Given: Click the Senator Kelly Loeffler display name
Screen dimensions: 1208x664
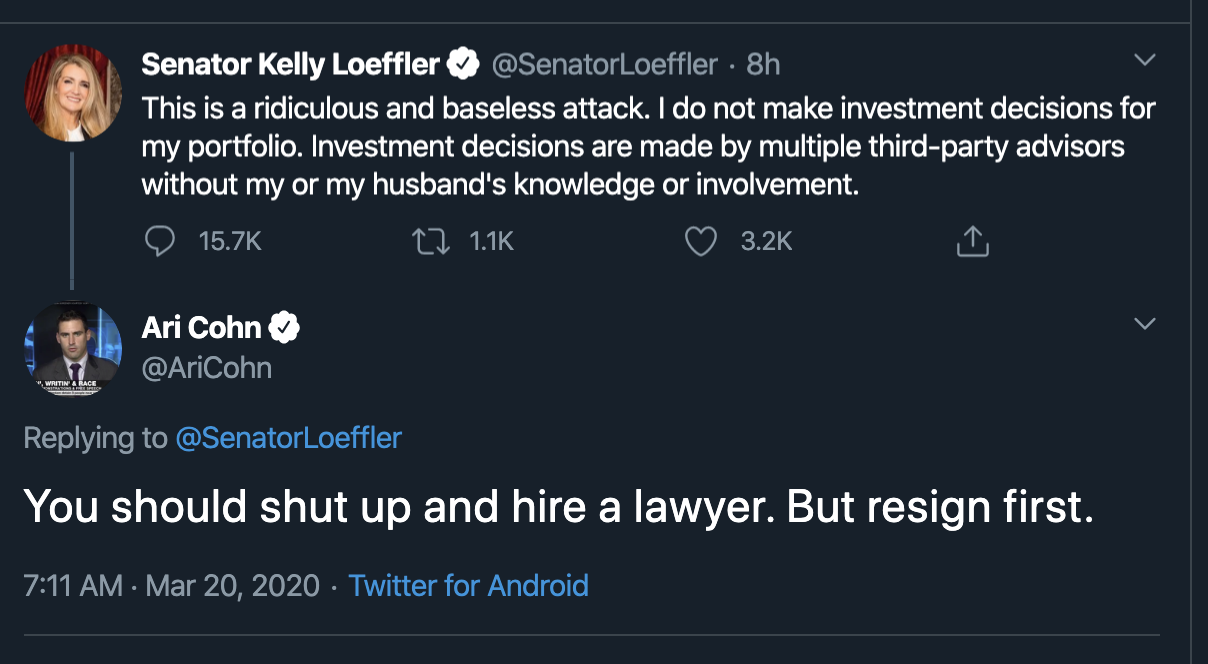Looking at the screenshot, I should (290, 65).
